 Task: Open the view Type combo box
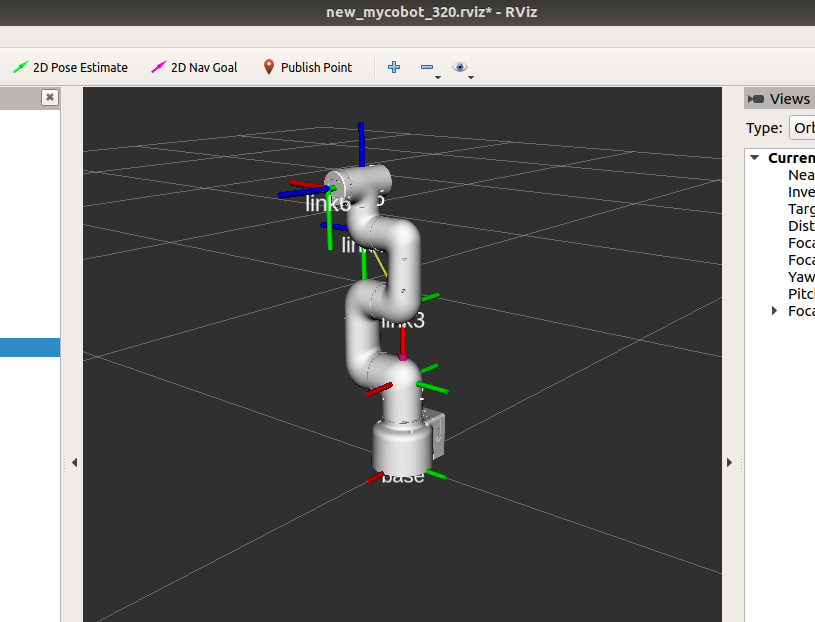click(x=801, y=128)
